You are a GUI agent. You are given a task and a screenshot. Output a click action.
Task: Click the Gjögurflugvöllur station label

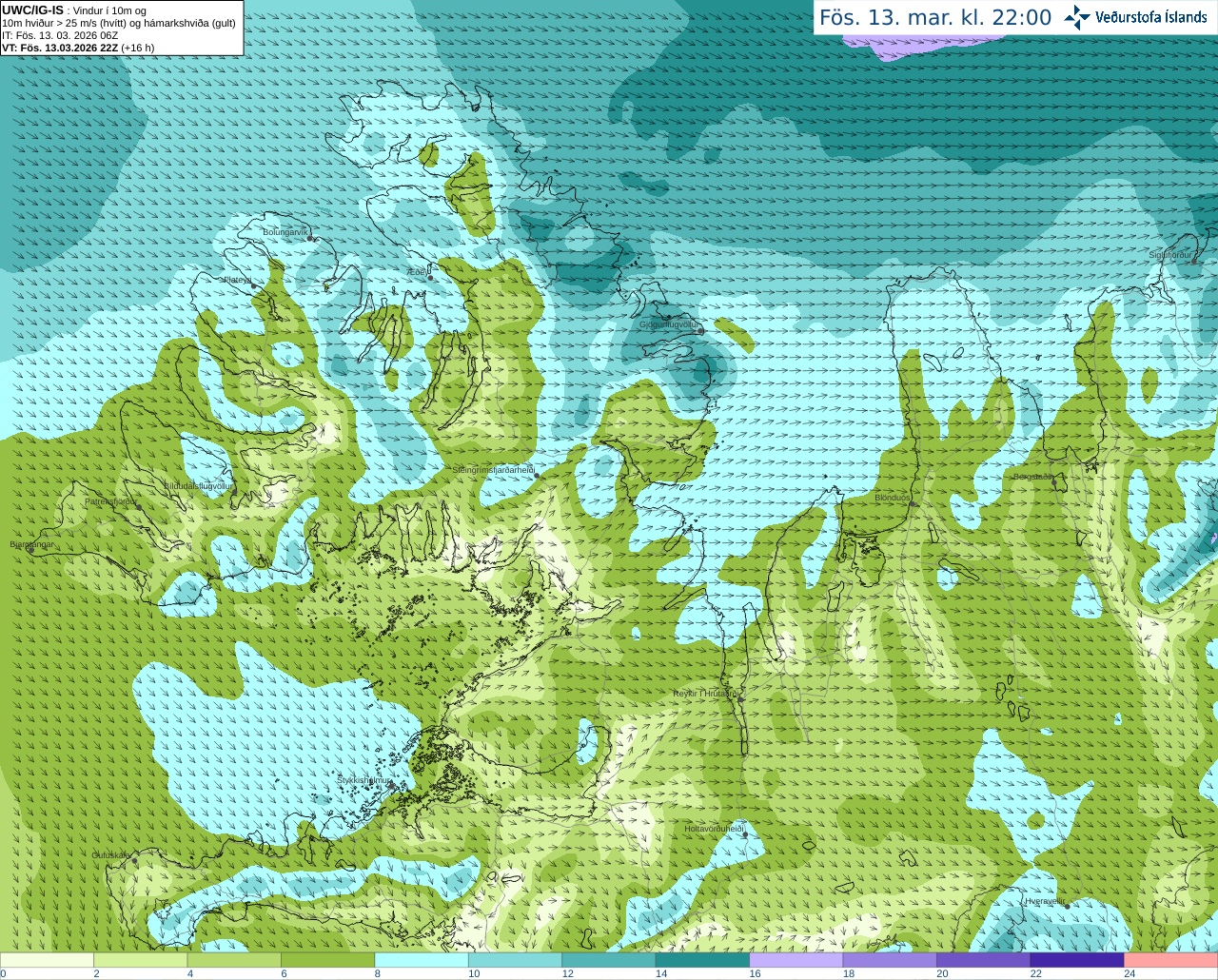pos(669,324)
